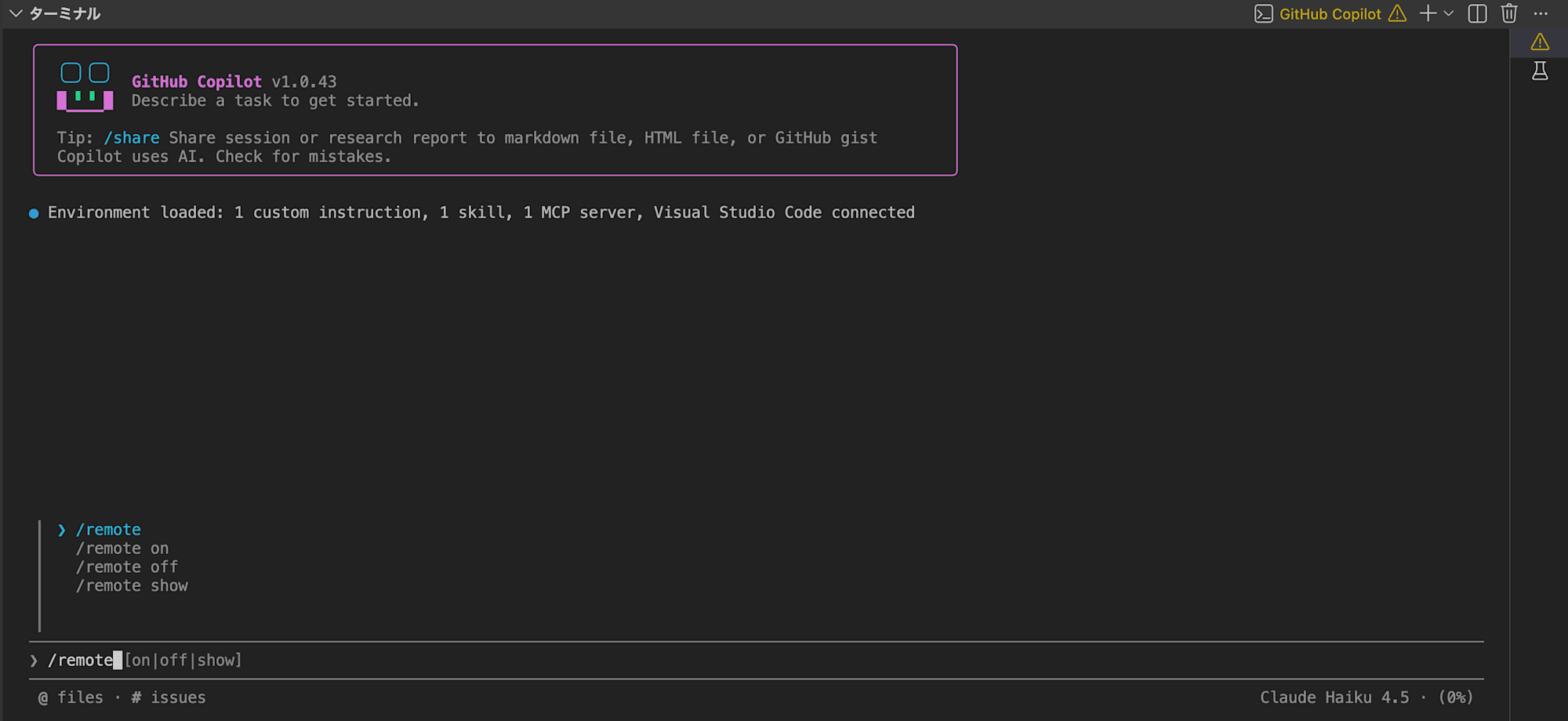The image size is (1568, 721).
Task: Click the GitHub Copilot v1.0.43 title text
Action: (234, 82)
